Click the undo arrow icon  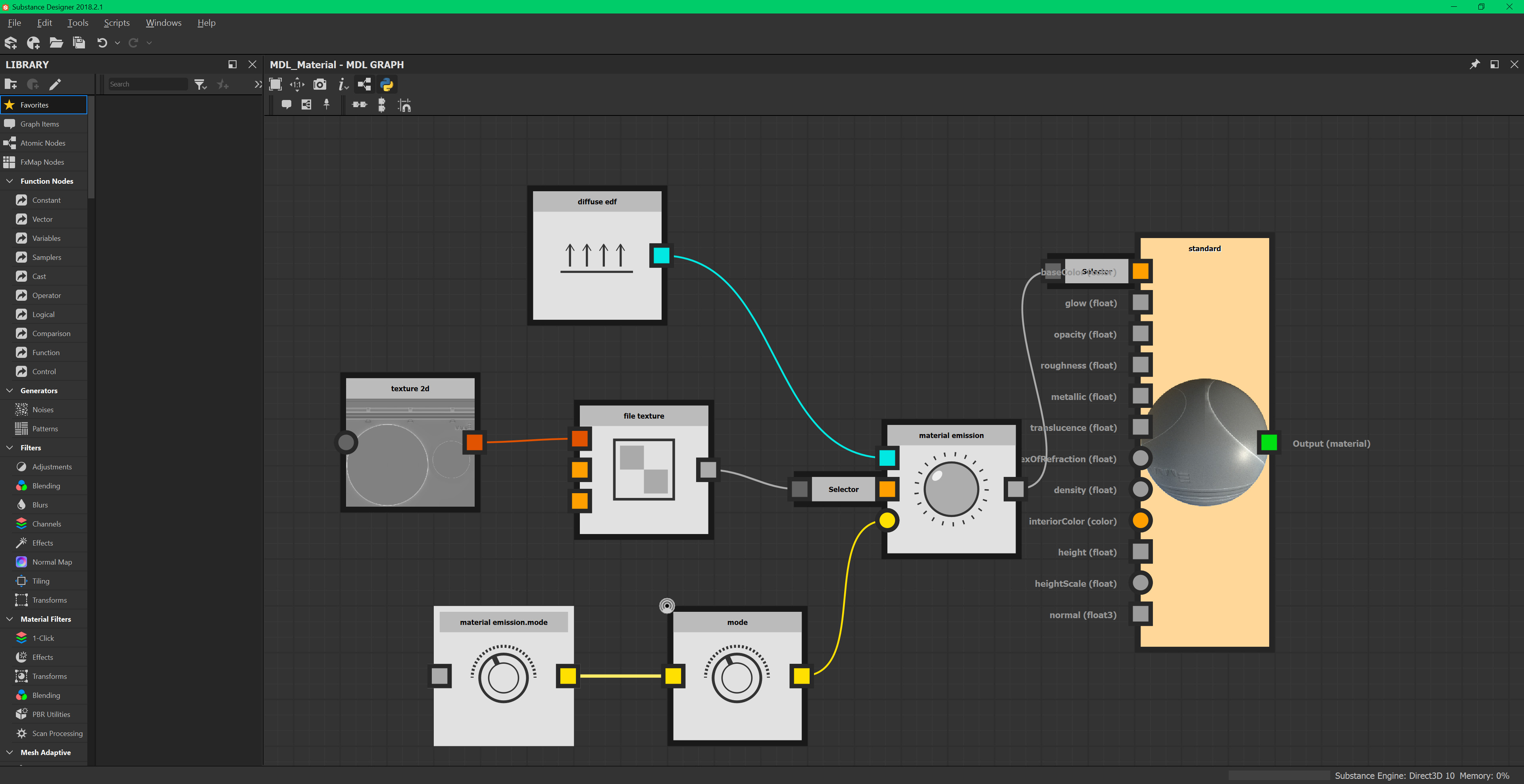pos(102,42)
